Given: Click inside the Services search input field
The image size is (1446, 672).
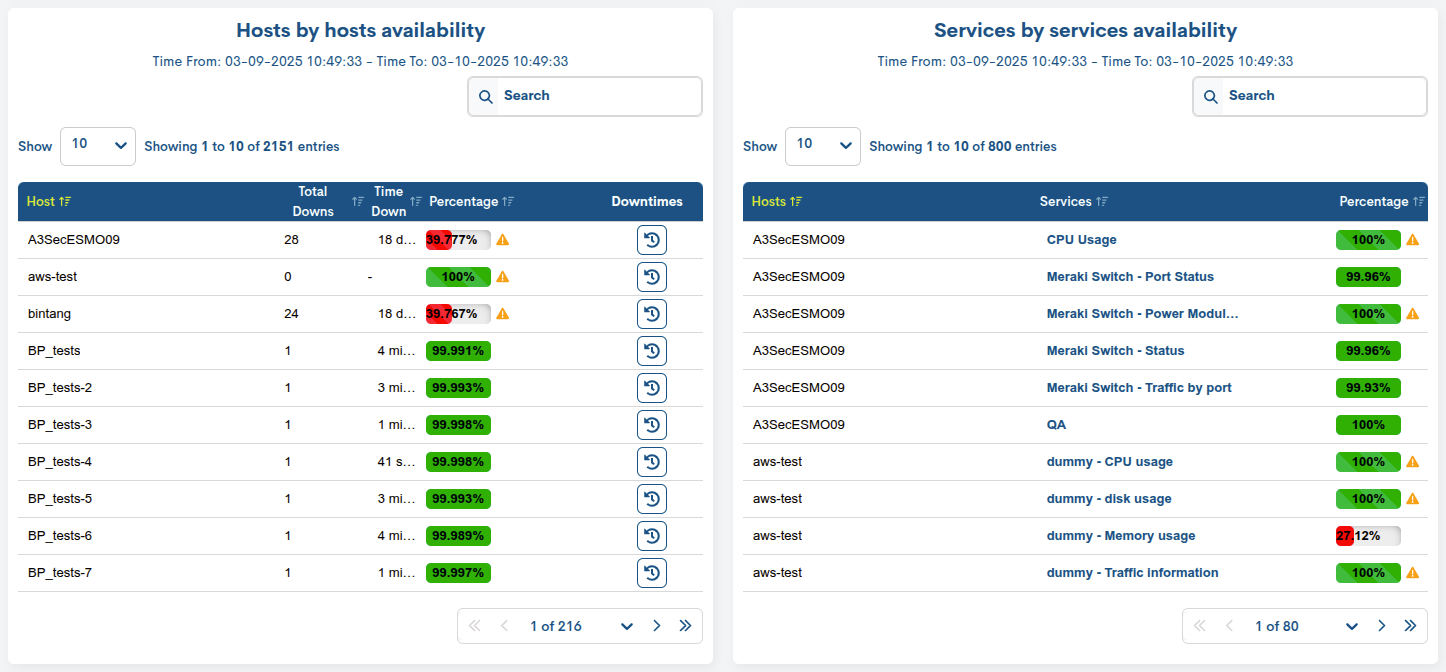Looking at the screenshot, I should coord(1320,96).
